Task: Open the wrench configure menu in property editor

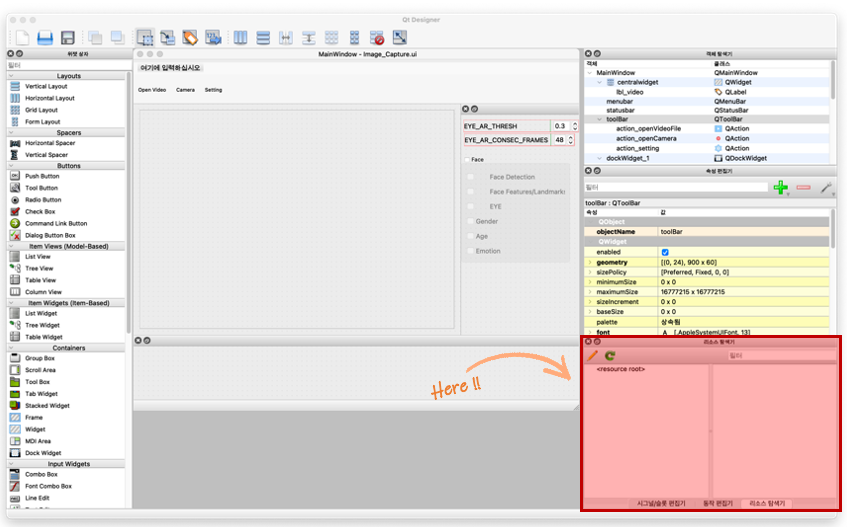Action: pos(826,187)
